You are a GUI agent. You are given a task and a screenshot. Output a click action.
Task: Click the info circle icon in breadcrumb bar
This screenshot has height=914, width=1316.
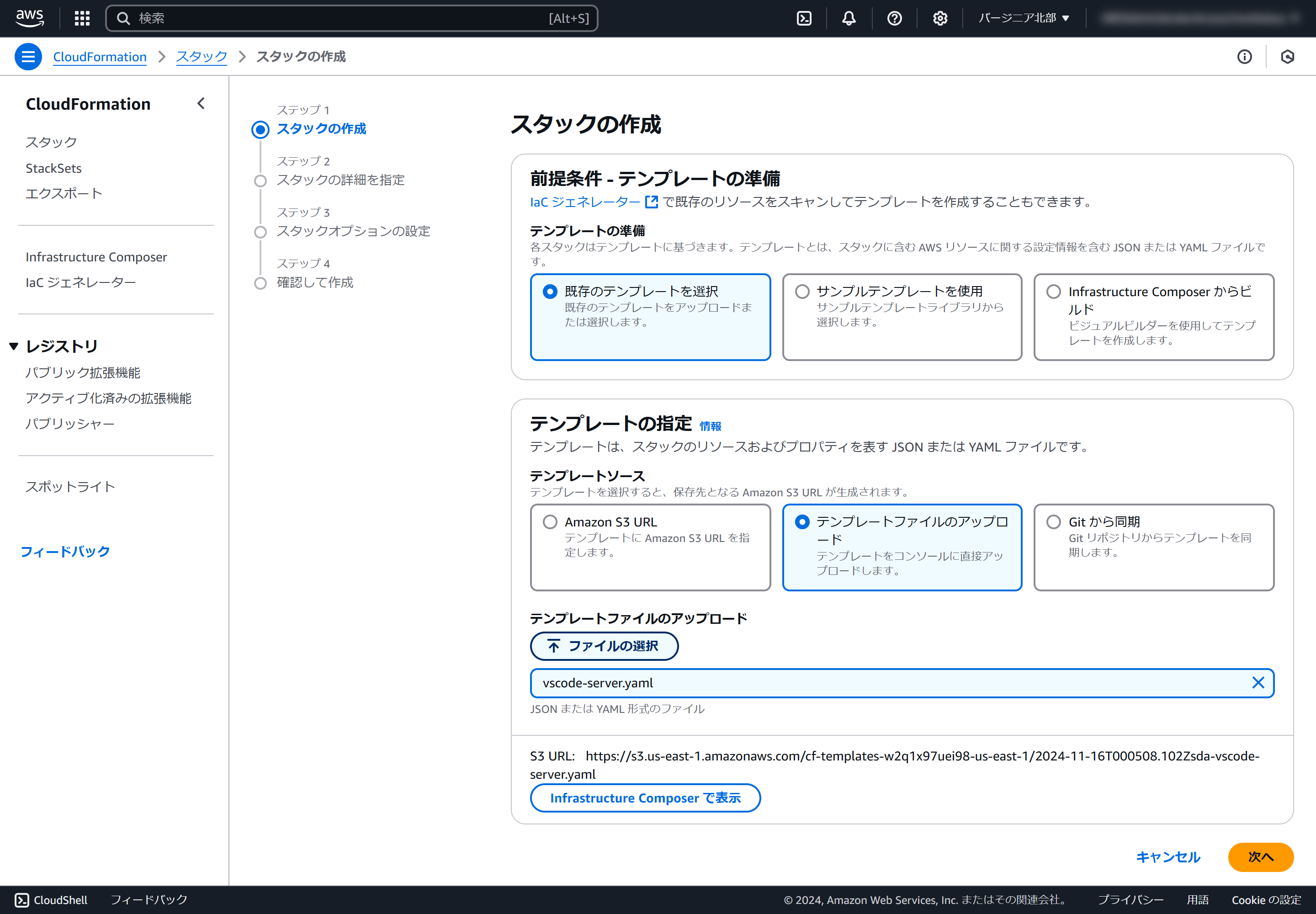1244,57
